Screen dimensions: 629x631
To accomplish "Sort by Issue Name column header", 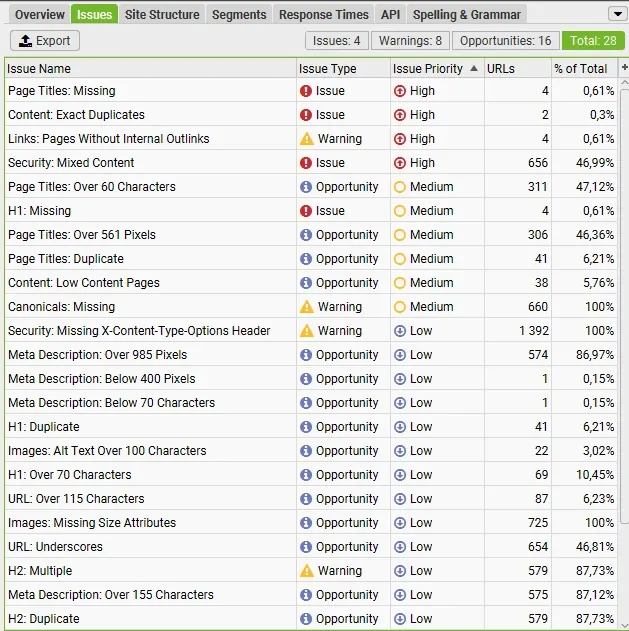I will (x=151, y=68).
